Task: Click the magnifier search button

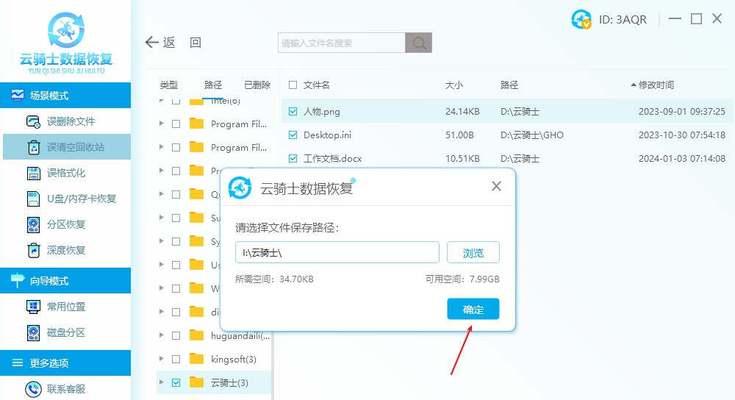Action: (x=419, y=43)
